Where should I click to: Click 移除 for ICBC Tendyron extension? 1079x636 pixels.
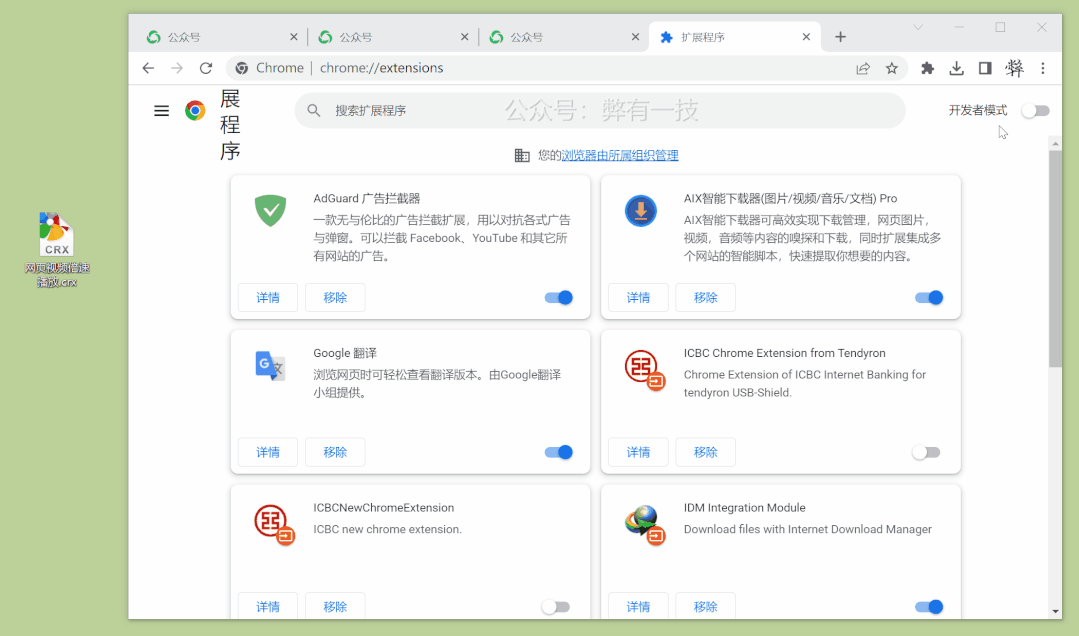[x=705, y=452]
